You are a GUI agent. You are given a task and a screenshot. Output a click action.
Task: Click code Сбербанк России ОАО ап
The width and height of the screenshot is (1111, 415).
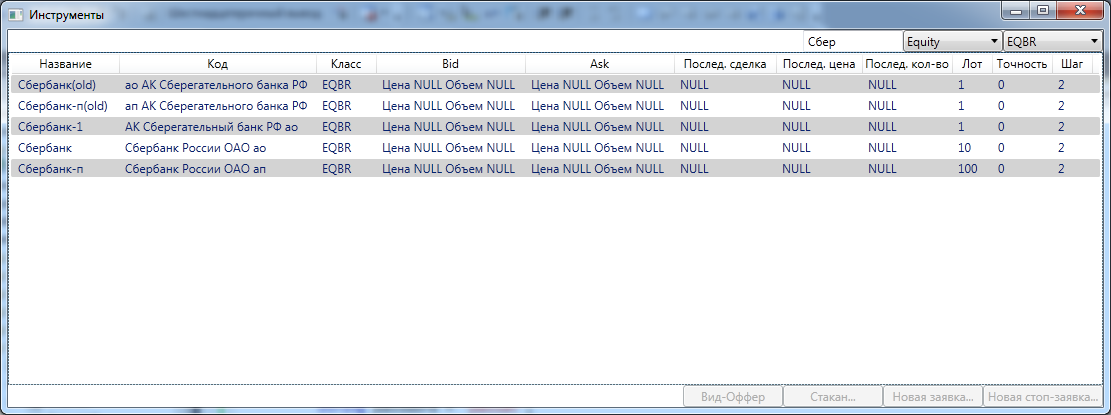click(196, 170)
